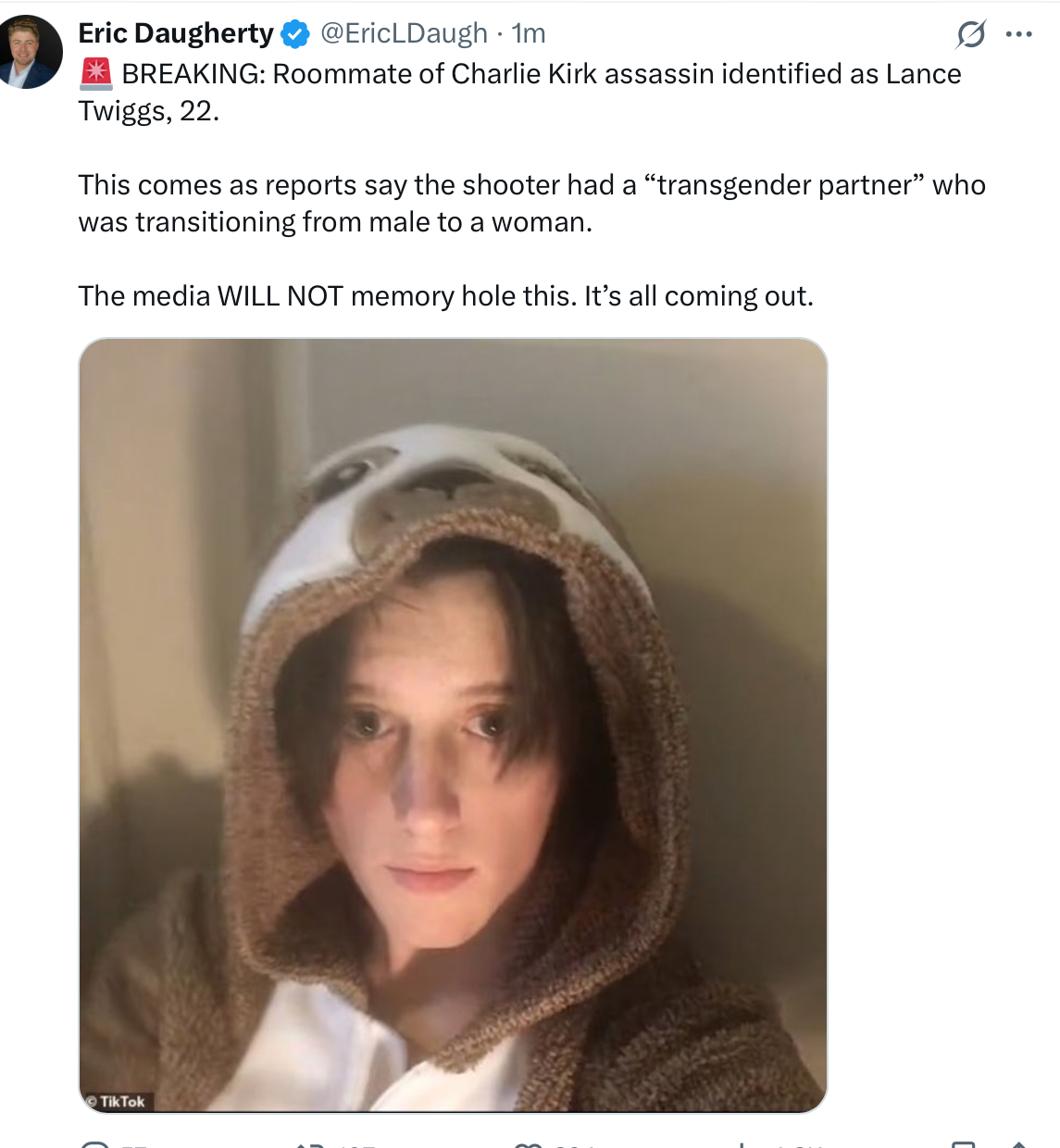This screenshot has width=1060, height=1148.
Task: Bookmark the post
Action: pos(964,1145)
